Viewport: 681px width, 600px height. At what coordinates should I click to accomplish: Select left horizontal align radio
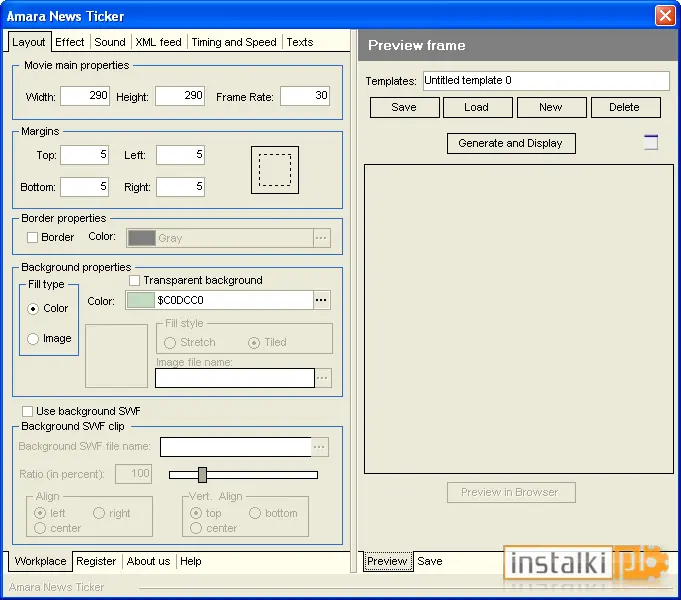[x=40, y=513]
